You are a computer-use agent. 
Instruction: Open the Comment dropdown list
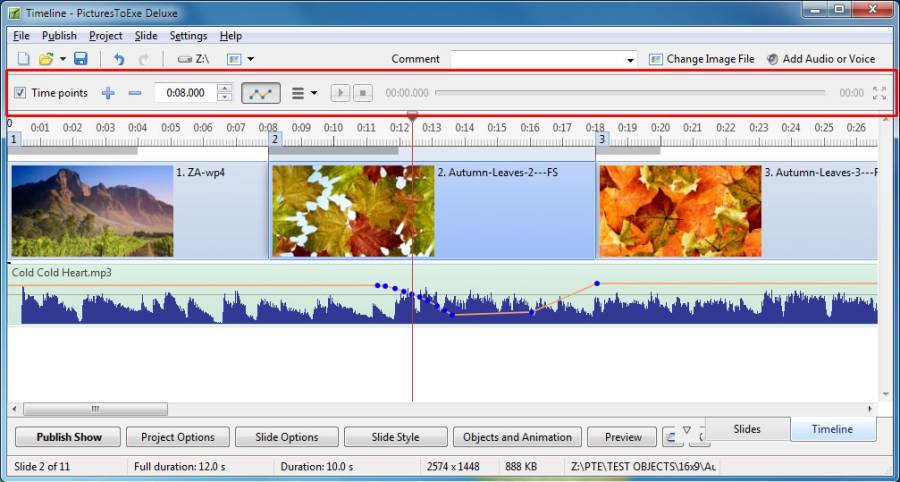(630, 60)
